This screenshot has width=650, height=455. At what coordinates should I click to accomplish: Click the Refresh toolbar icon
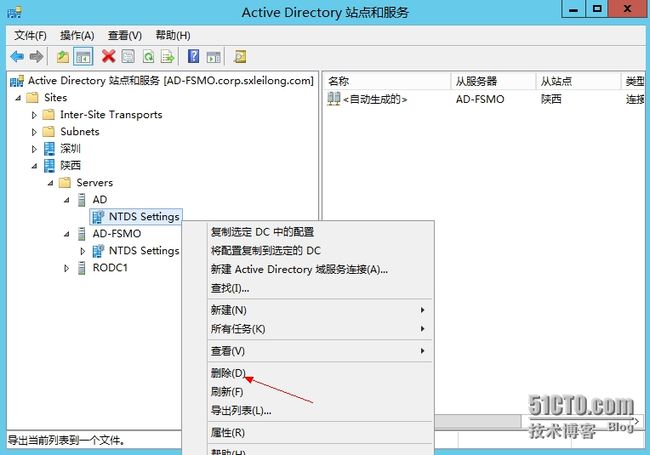pyautogui.click(x=148, y=56)
